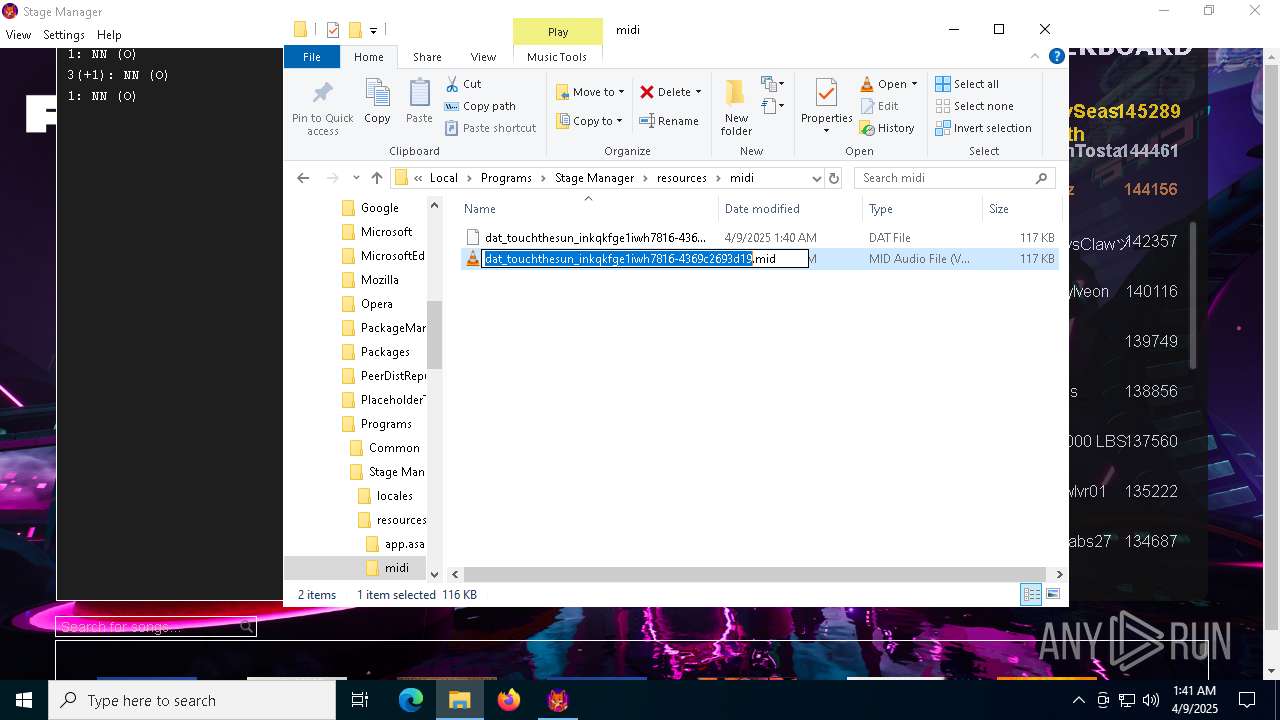The width and height of the screenshot is (1280, 720).
Task: Switch to the View ribbon tab
Action: [483, 57]
